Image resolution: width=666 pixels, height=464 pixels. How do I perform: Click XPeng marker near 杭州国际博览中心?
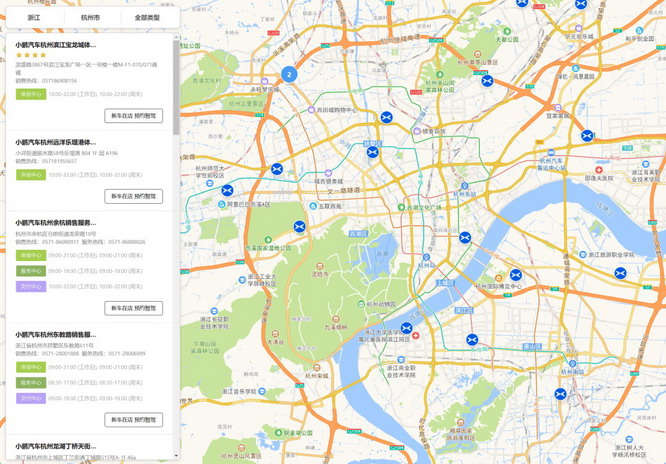(516, 275)
